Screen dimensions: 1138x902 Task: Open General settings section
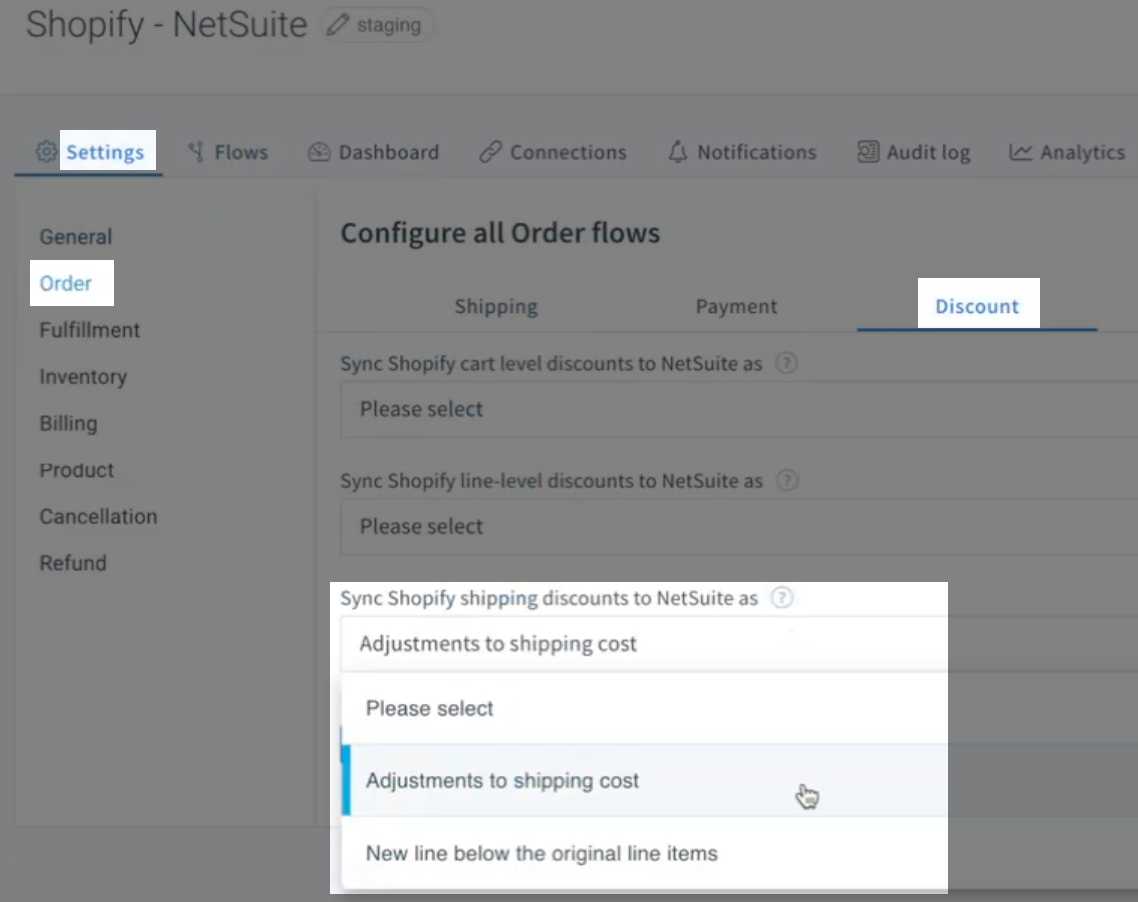[75, 237]
